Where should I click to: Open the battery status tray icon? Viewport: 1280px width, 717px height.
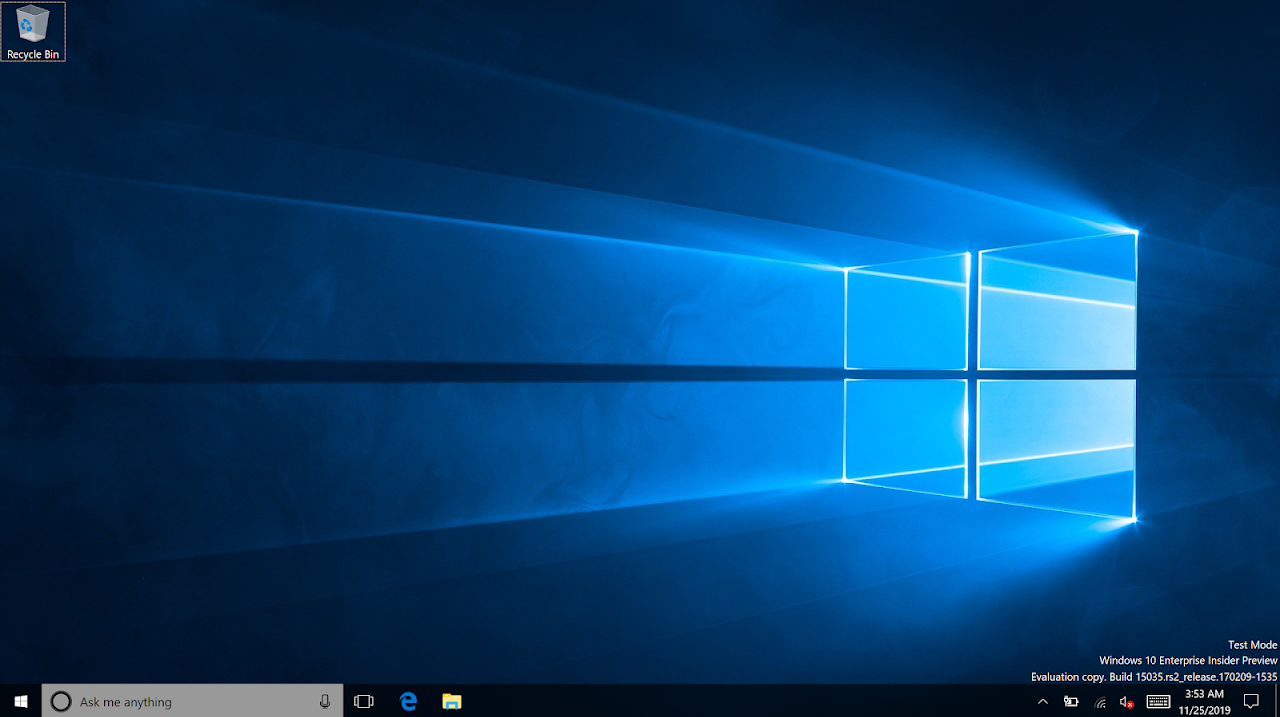point(1071,702)
